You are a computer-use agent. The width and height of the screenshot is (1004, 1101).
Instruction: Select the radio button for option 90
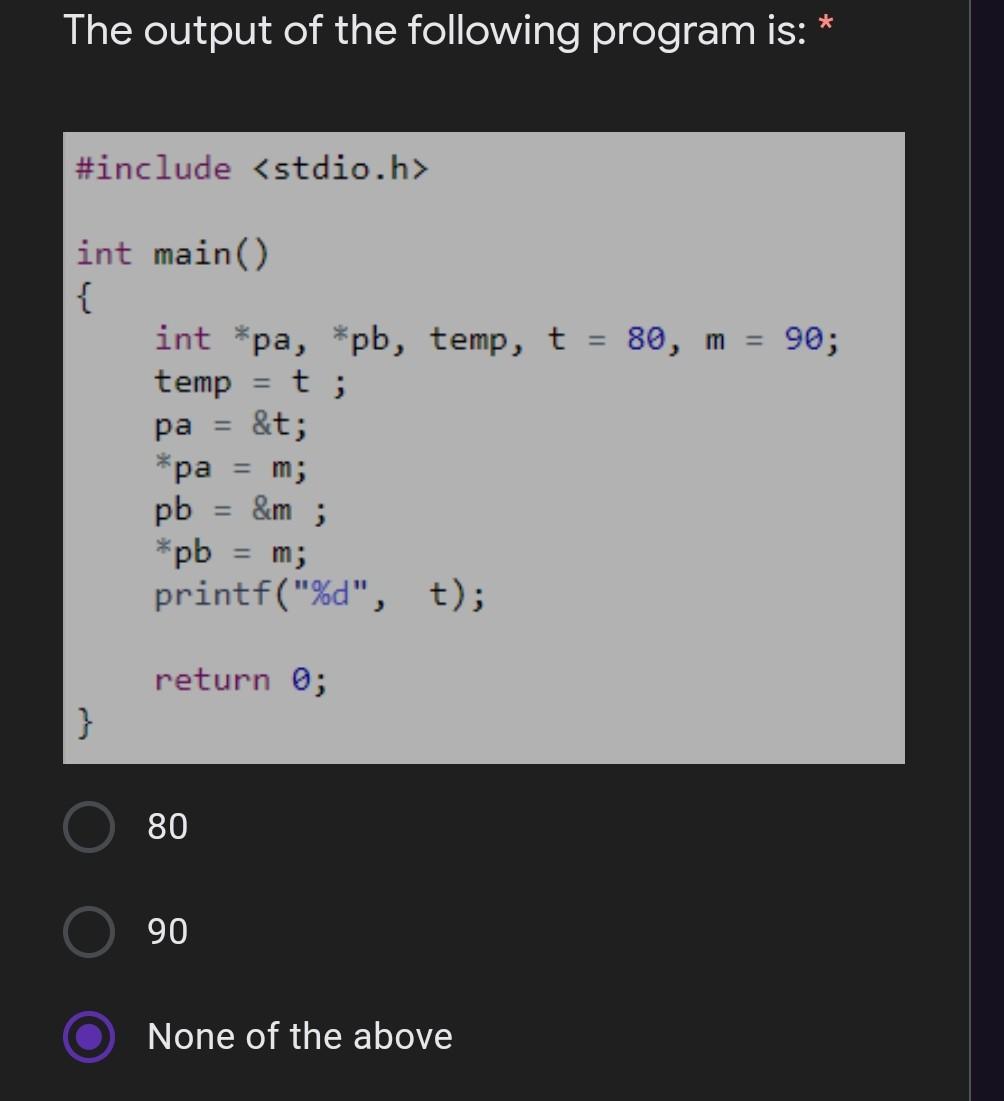click(88, 931)
